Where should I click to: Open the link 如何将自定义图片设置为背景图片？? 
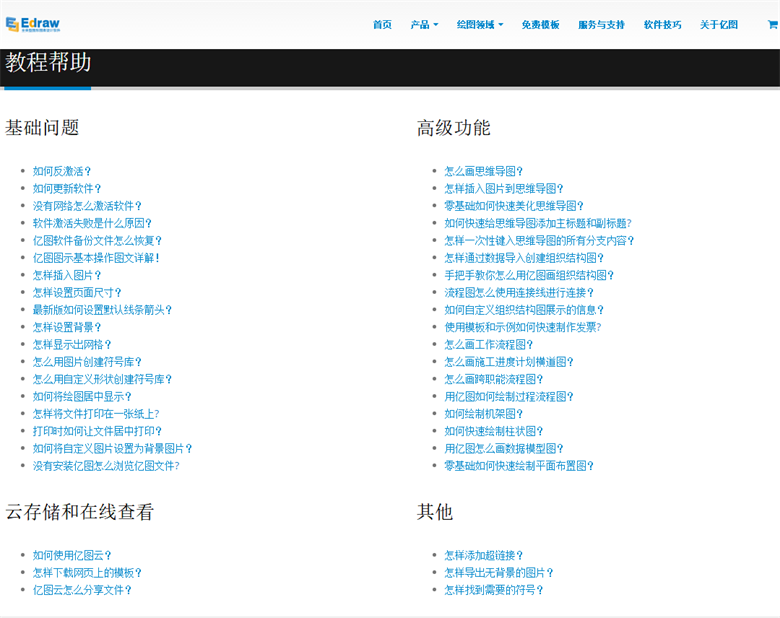(x=113, y=448)
